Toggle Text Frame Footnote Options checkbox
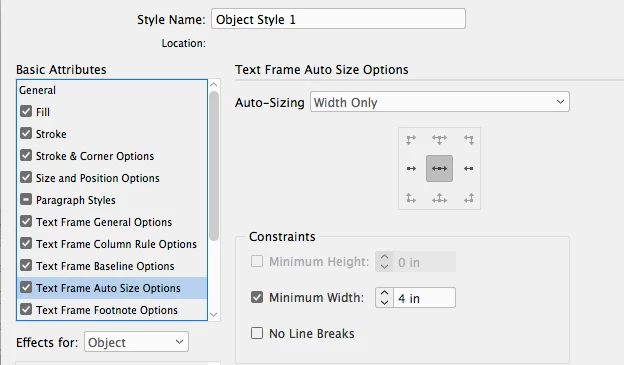The width and height of the screenshot is (624, 365). (x=26, y=309)
